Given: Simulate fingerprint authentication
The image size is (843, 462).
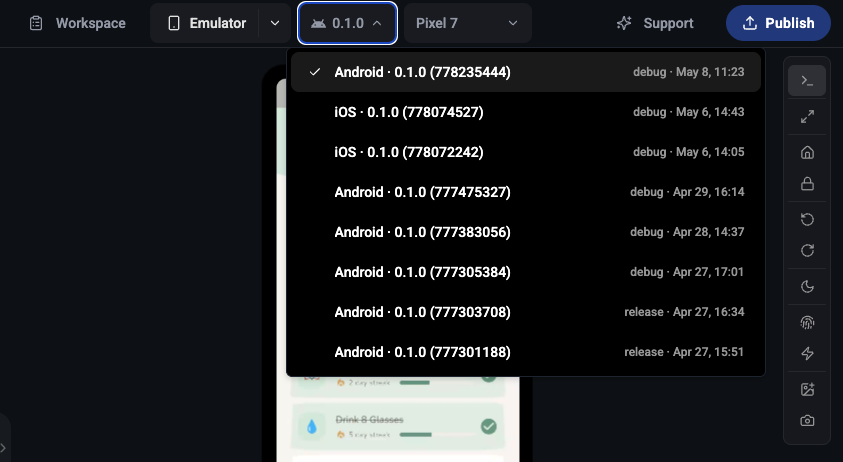Looking at the screenshot, I should (807, 322).
